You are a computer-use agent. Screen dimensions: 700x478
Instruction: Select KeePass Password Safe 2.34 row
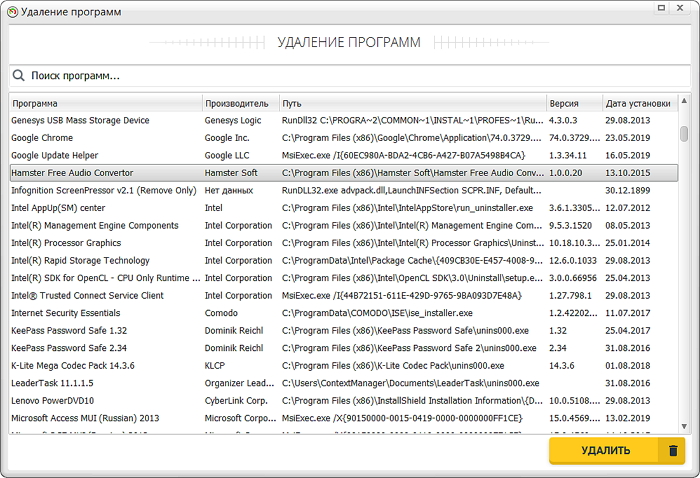pos(344,348)
